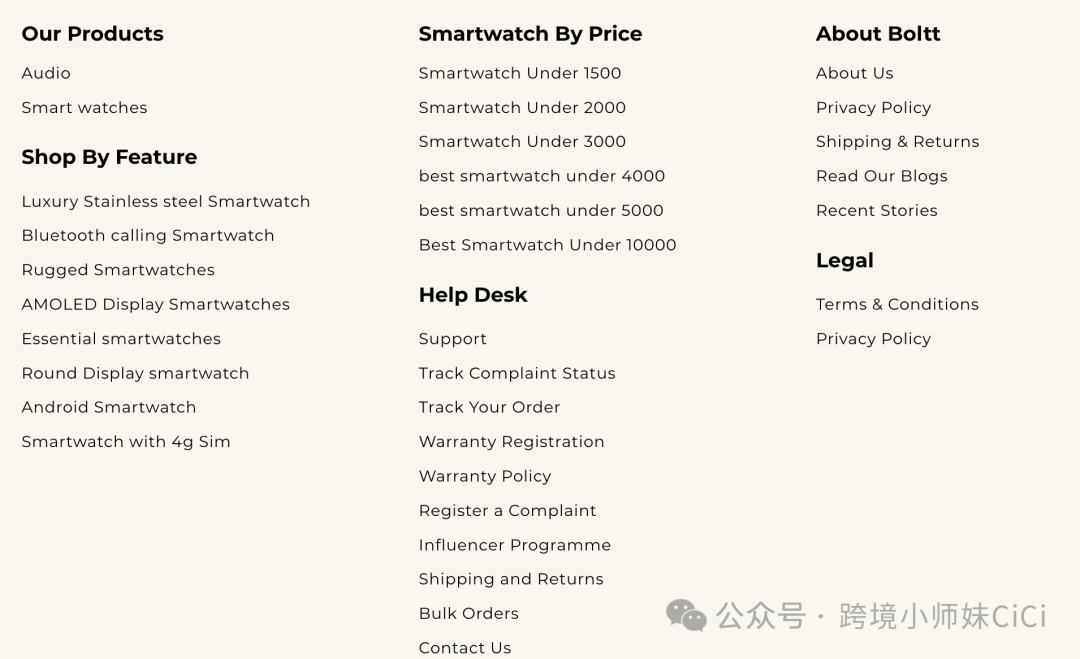This screenshot has width=1080, height=659.
Task: Browse Rugged Smartwatches
Action: tap(118, 270)
